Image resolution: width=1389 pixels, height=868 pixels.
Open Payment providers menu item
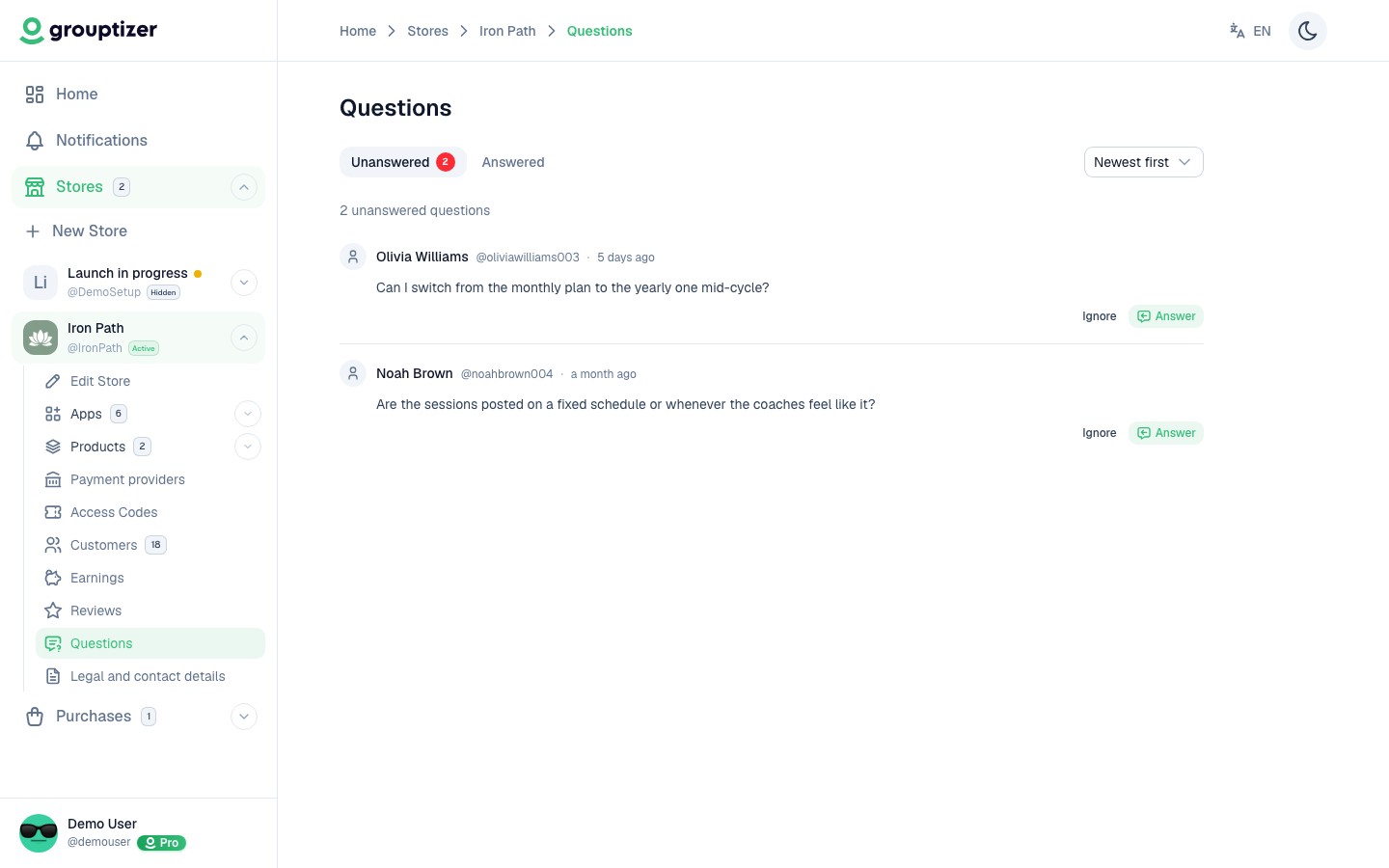[x=150, y=479]
